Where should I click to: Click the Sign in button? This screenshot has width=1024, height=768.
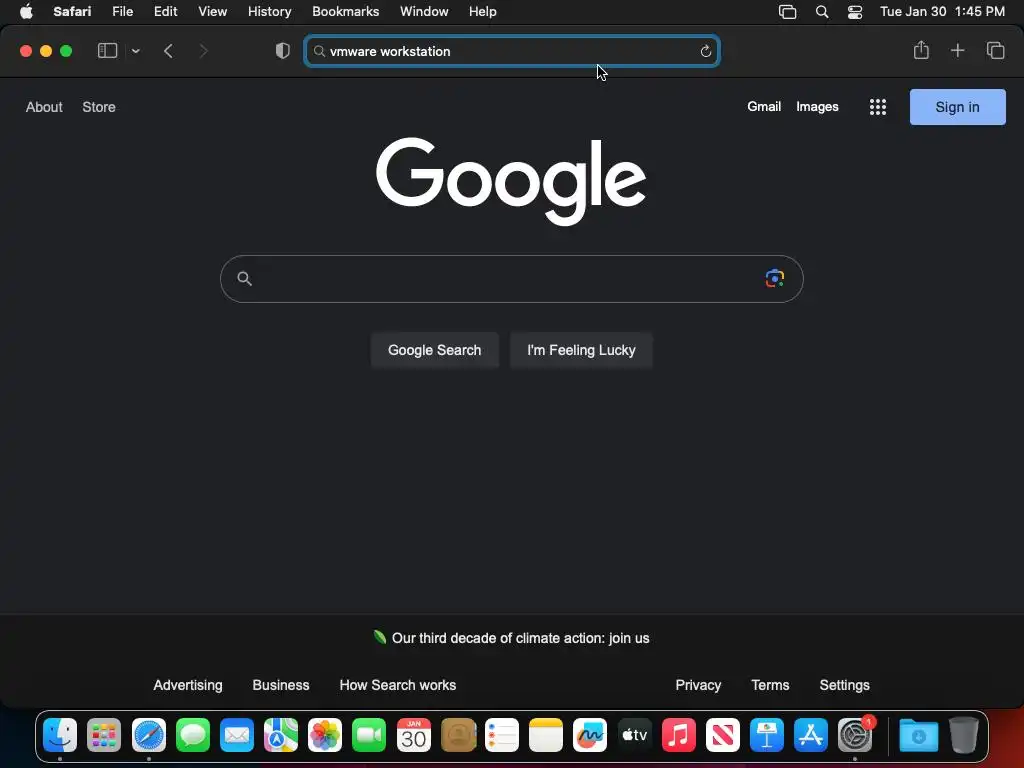pyautogui.click(x=957, y=107)
